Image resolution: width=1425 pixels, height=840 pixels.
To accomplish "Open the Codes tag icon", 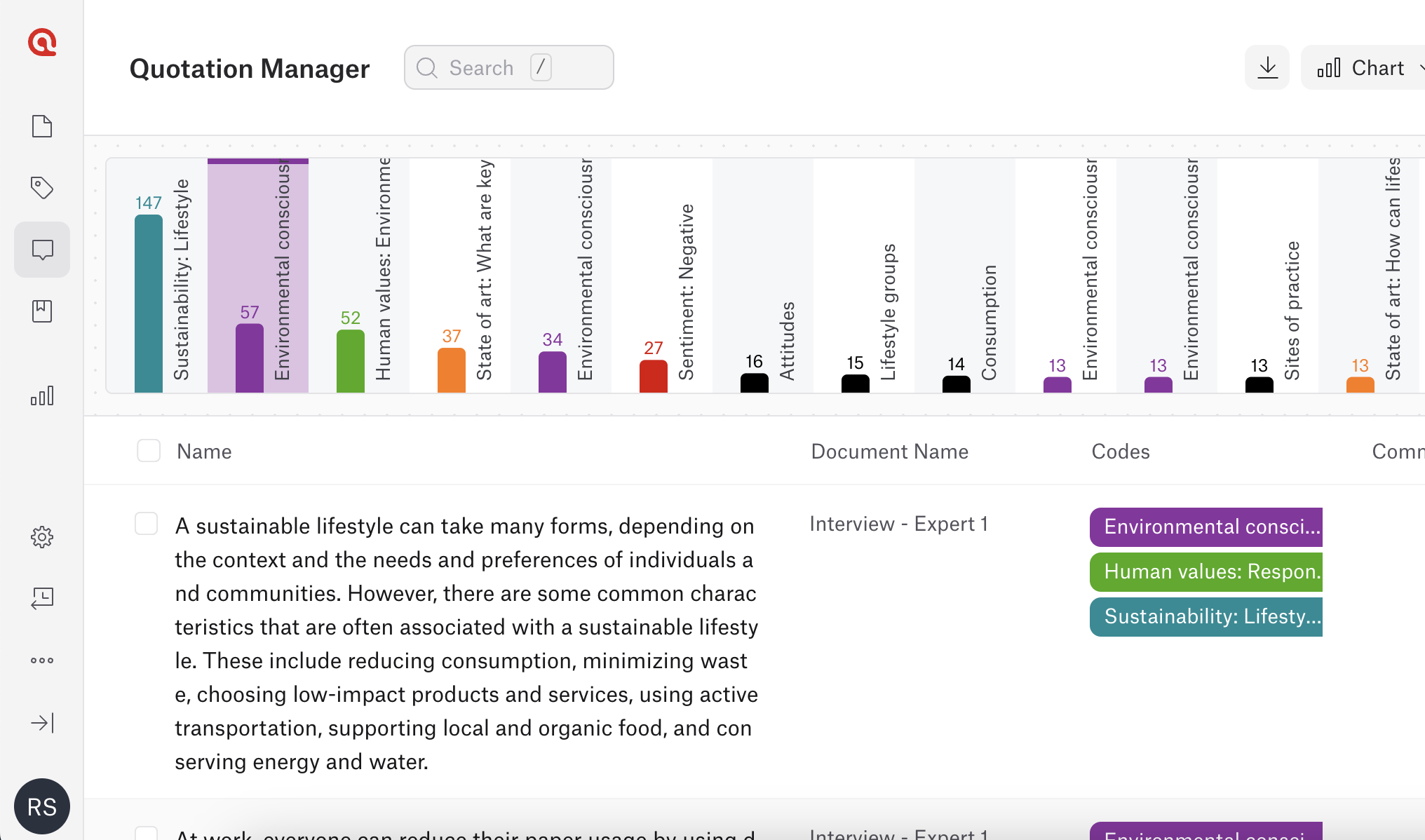I will [x=42, y=188].
